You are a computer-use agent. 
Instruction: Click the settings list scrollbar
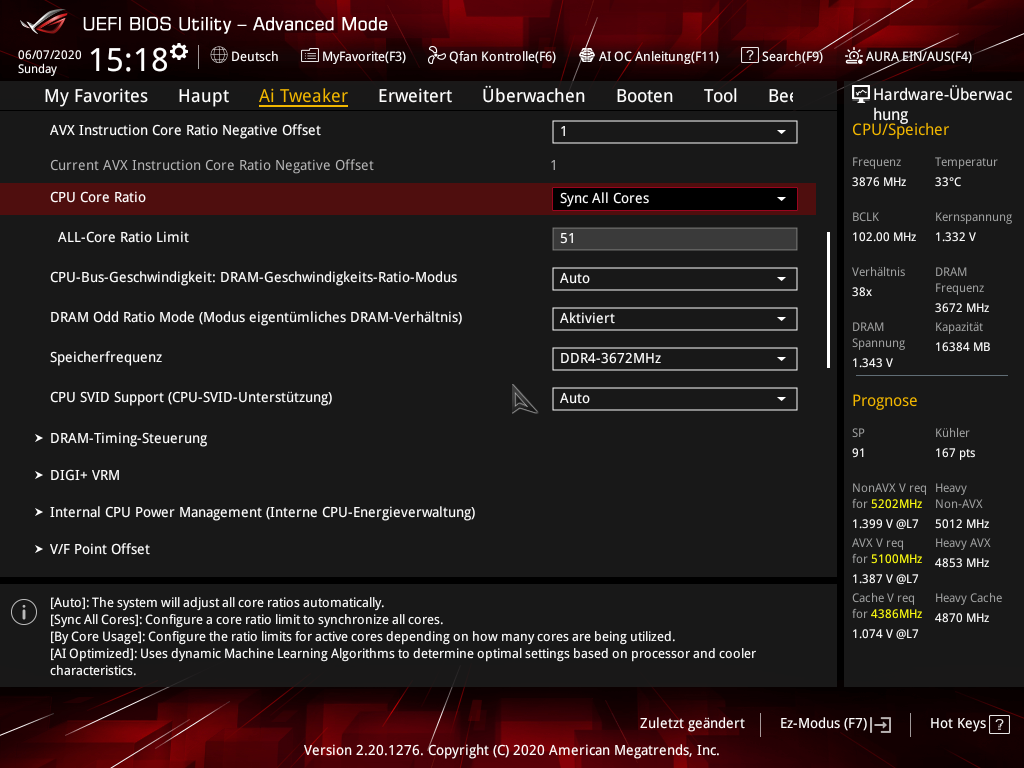[x=828, y=300]
